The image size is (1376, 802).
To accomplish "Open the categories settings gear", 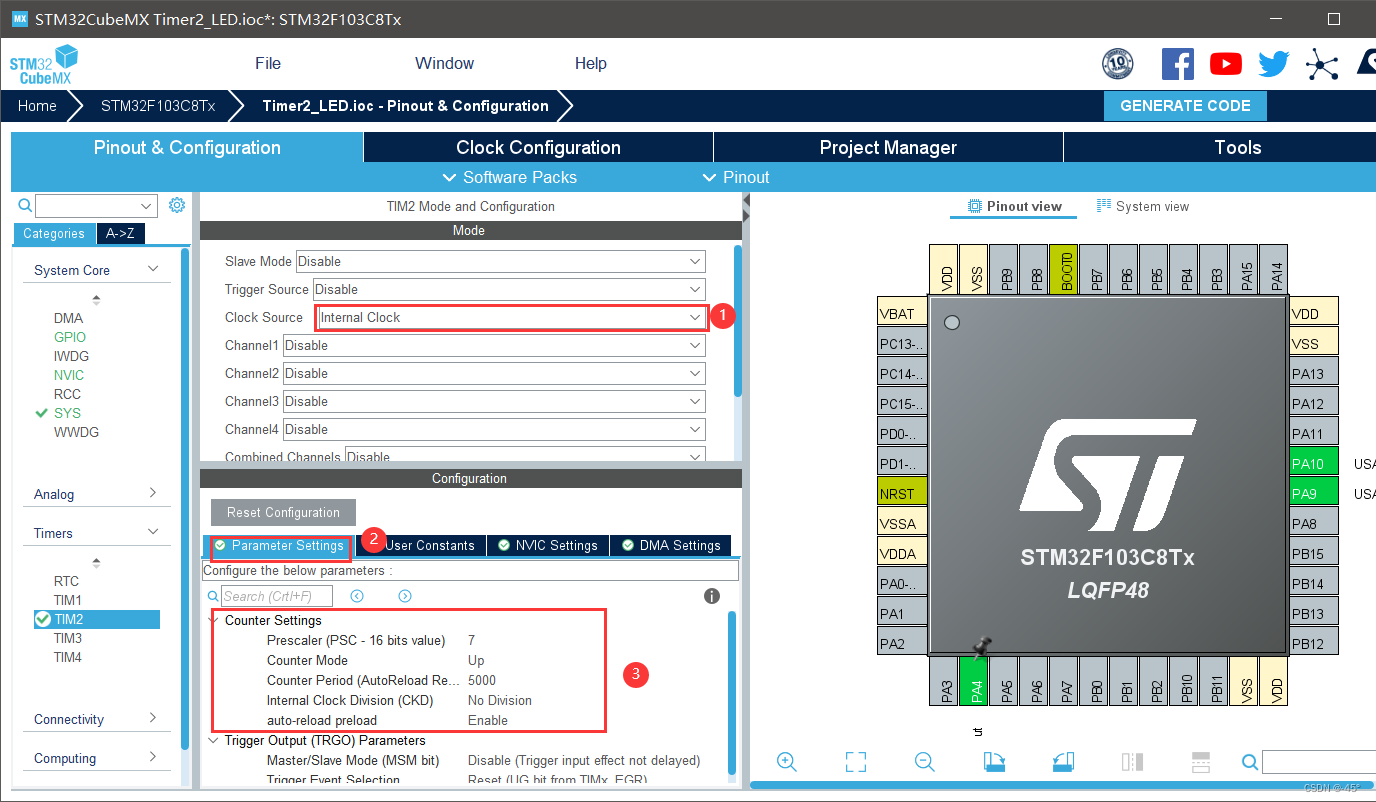I will coord(177,205).
